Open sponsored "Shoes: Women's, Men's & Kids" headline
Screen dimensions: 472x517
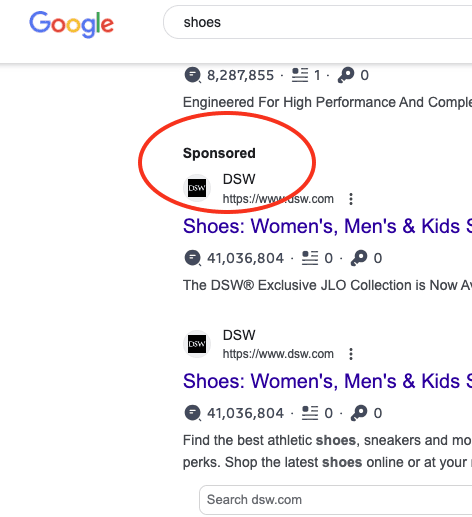click(327, 226)
